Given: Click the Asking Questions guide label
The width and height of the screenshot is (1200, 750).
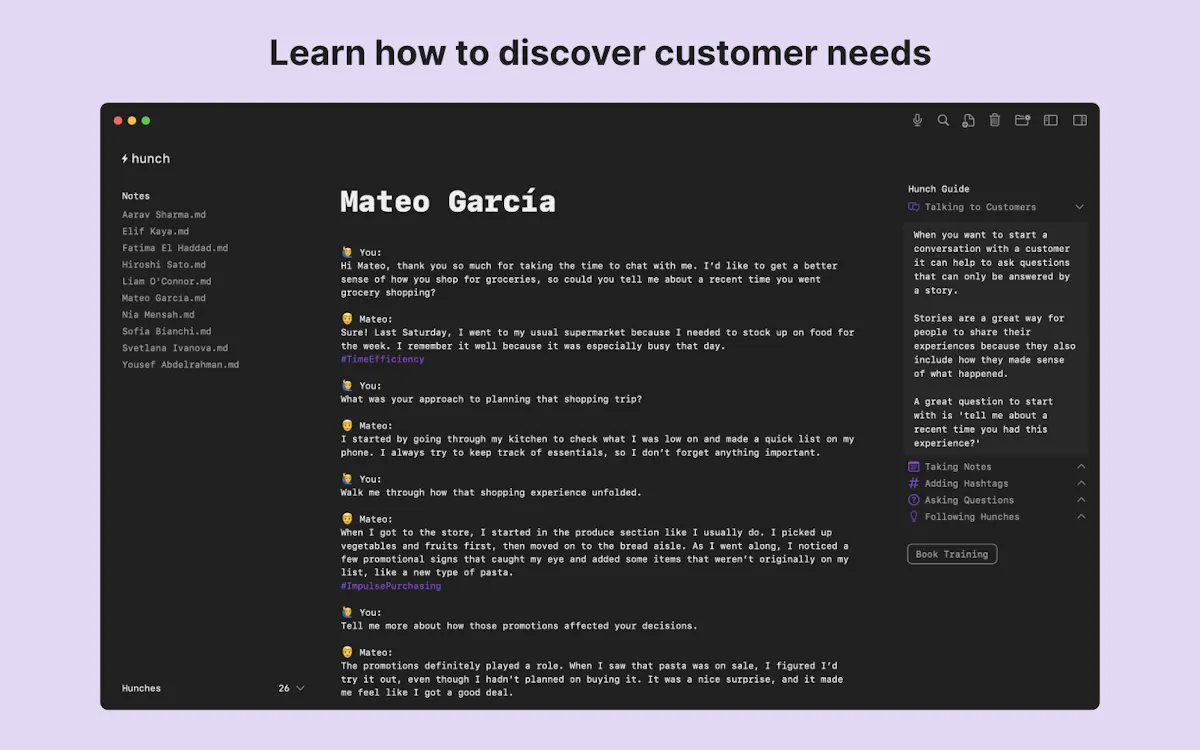Looking at the screenshot, I should coord(969,500).
